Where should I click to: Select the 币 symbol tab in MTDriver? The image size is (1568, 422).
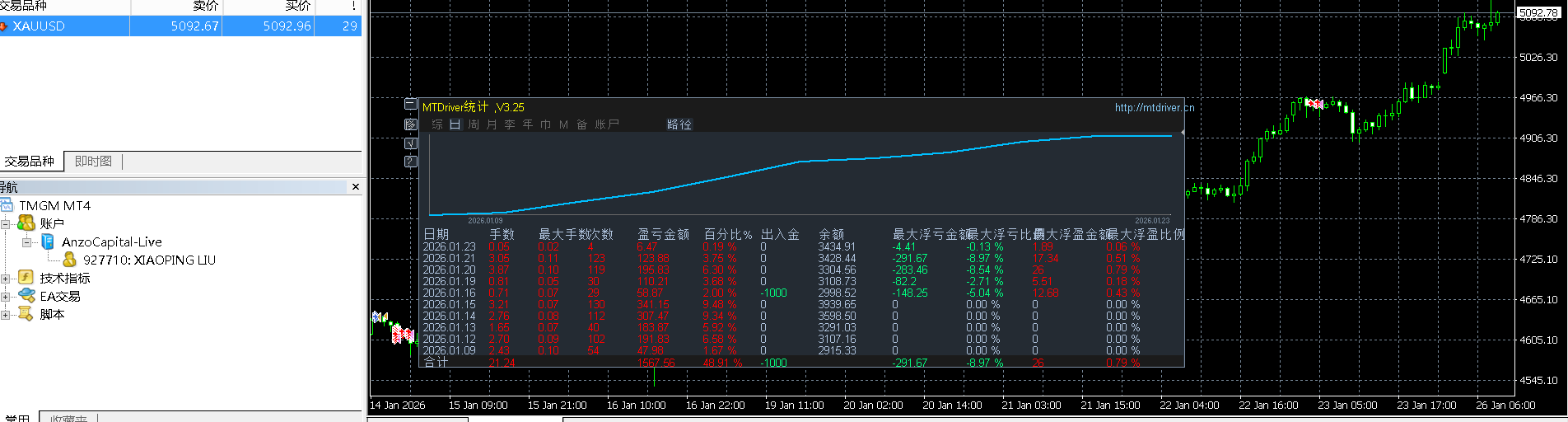pyautogui.click(x=546, y=124)
